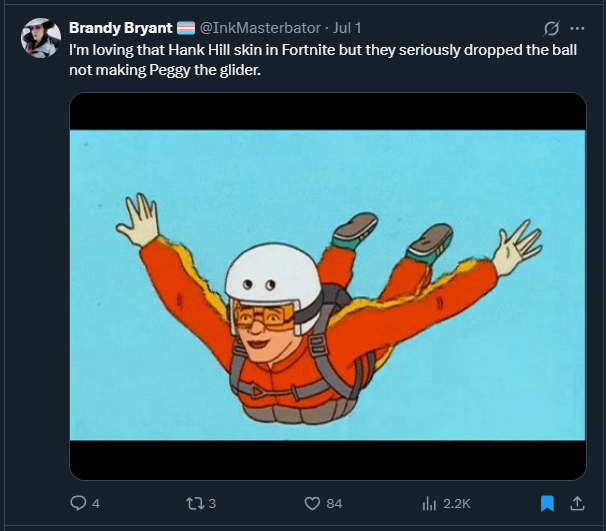Click the repost count number 3

coord(212,503)
